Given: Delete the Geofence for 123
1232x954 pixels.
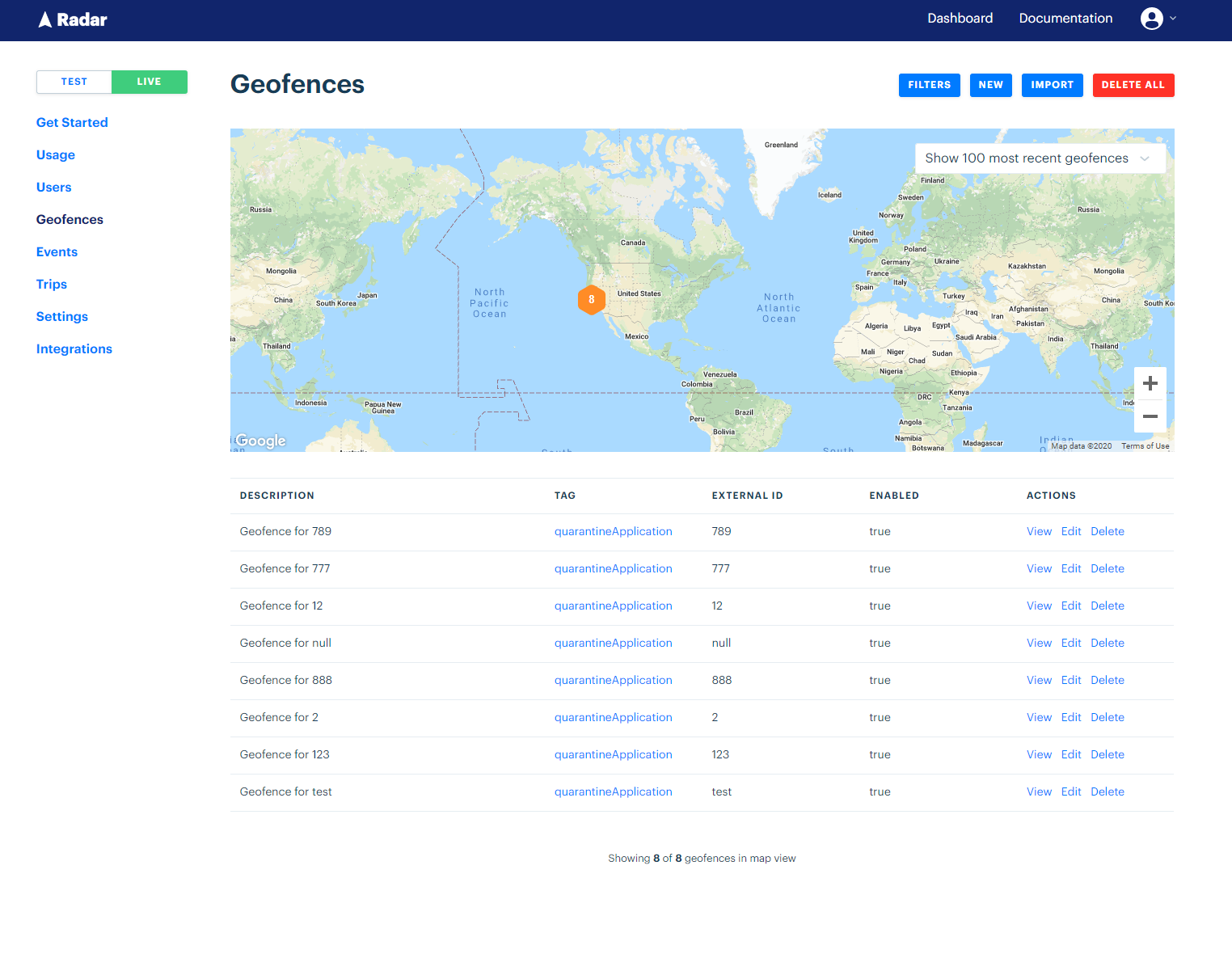Looking at the screenshot, I should [x=1108, y=754].
